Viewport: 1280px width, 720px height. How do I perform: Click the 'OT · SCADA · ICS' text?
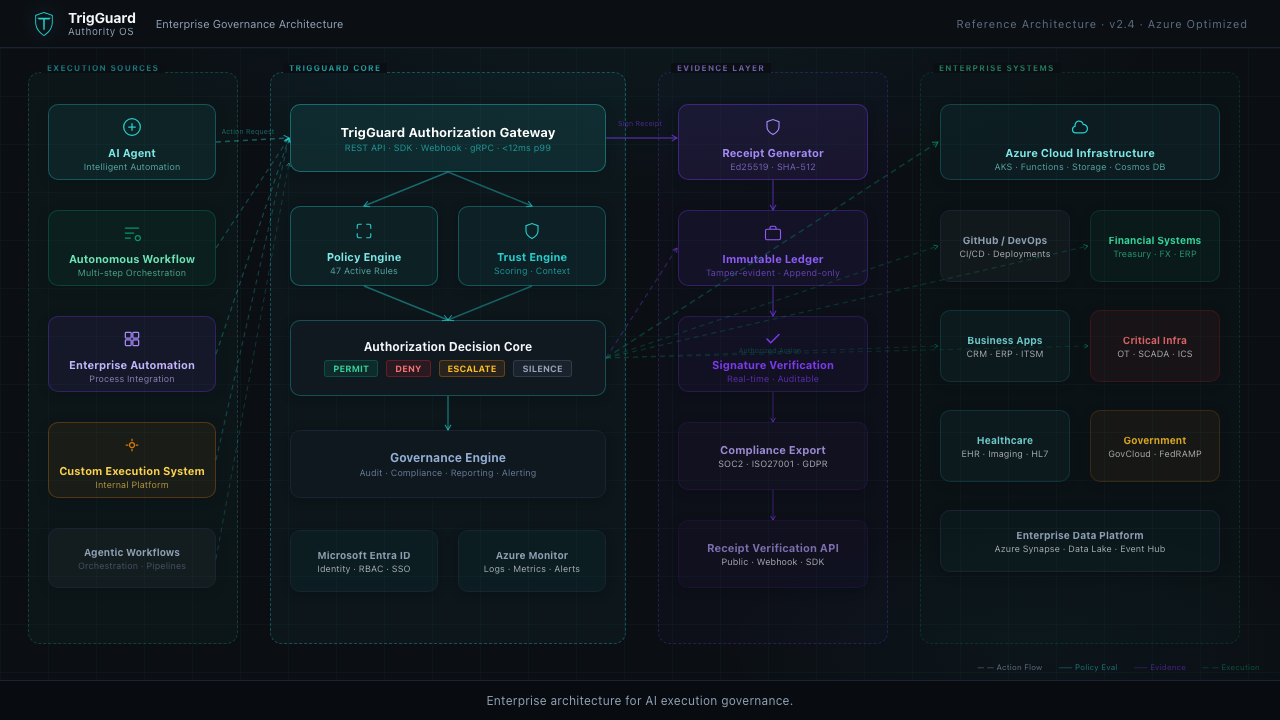1155,354
